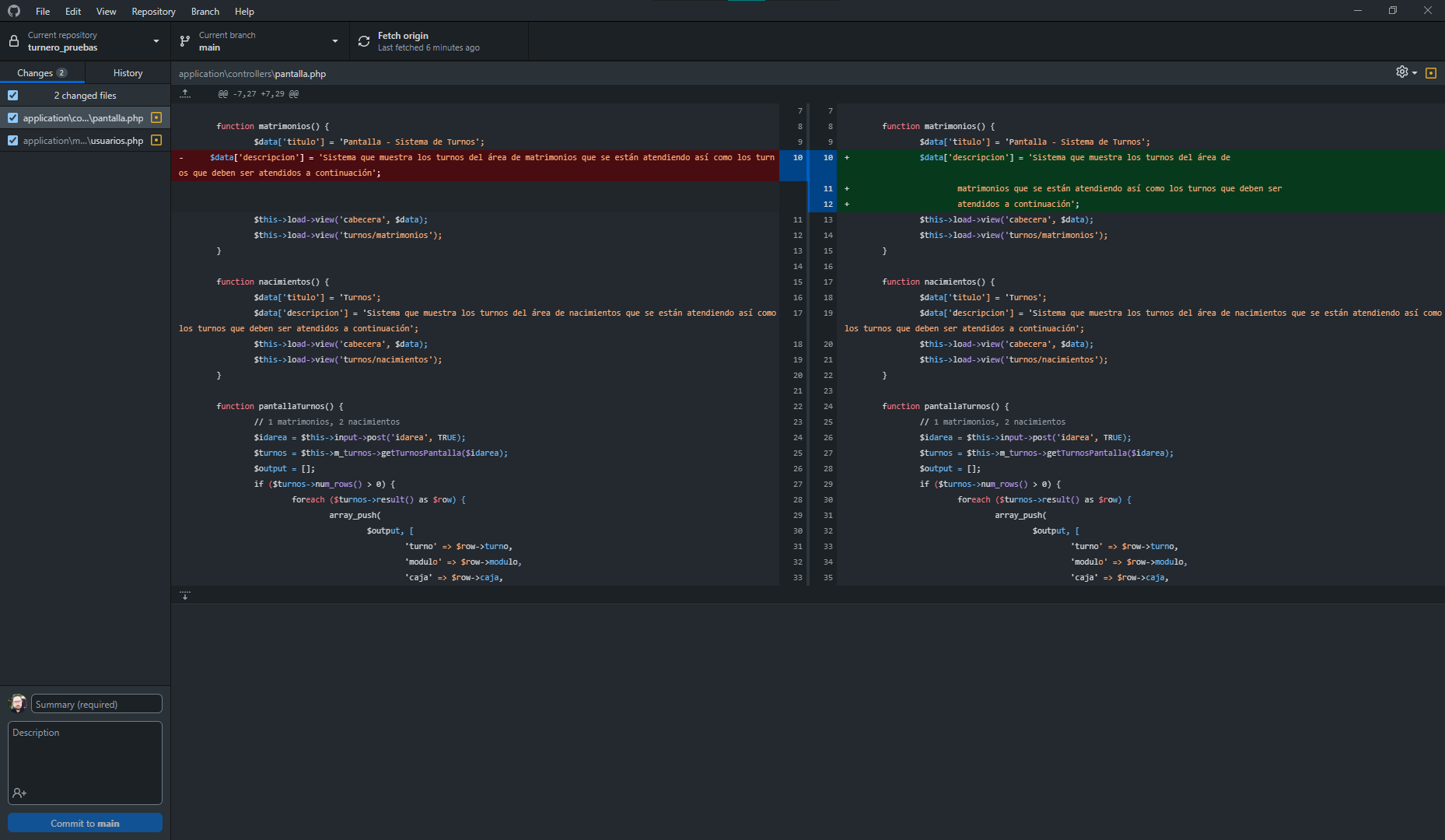
Task: Open the Repository menu
Action: click(153, 11)
